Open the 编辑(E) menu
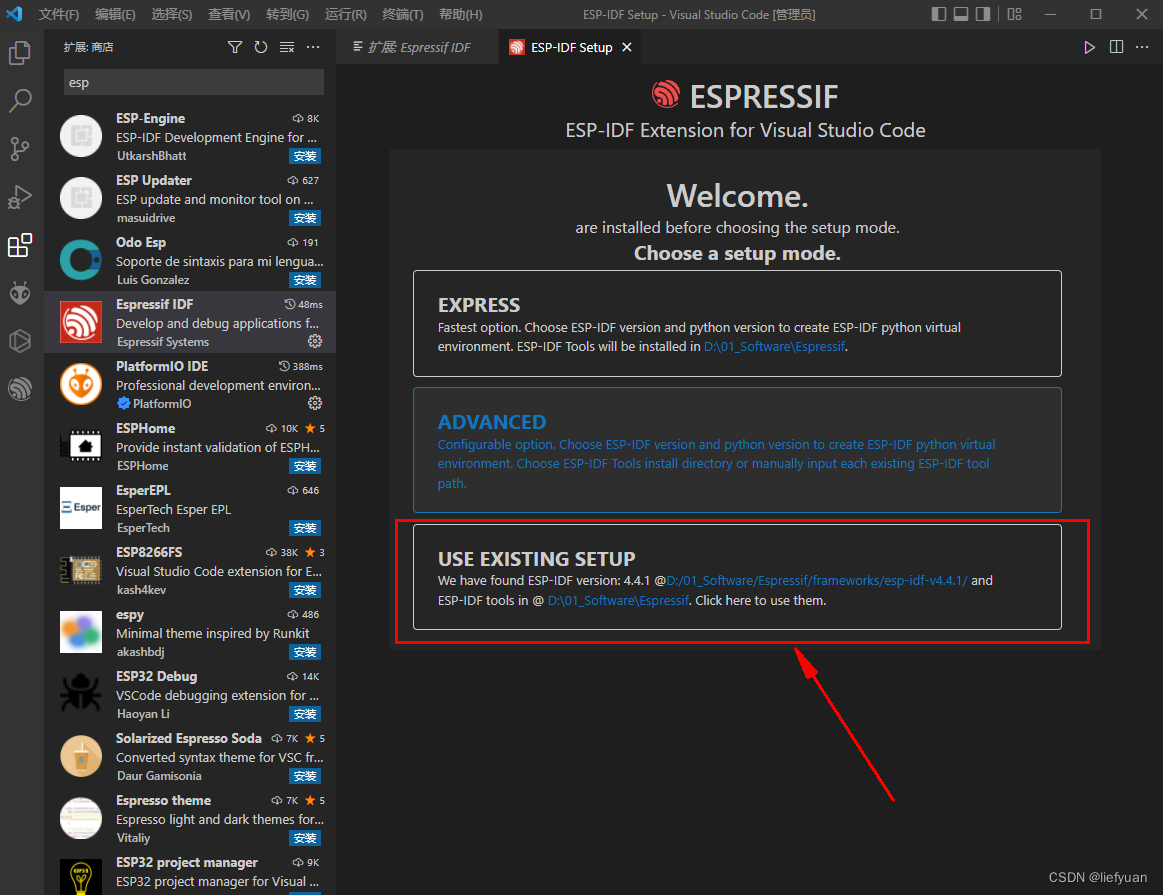 (x=115, y=15)
